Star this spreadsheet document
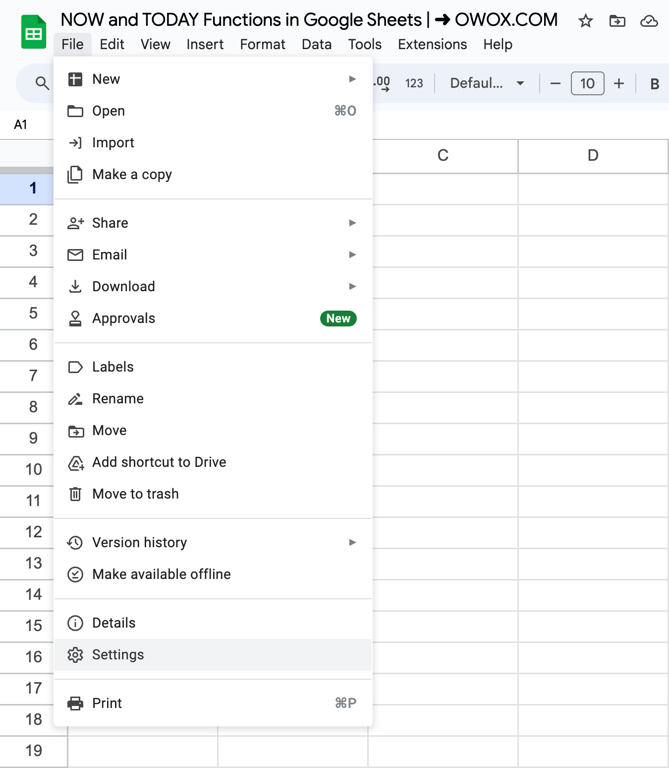Viewport: 669px width, 768px height. coord(585,21)
